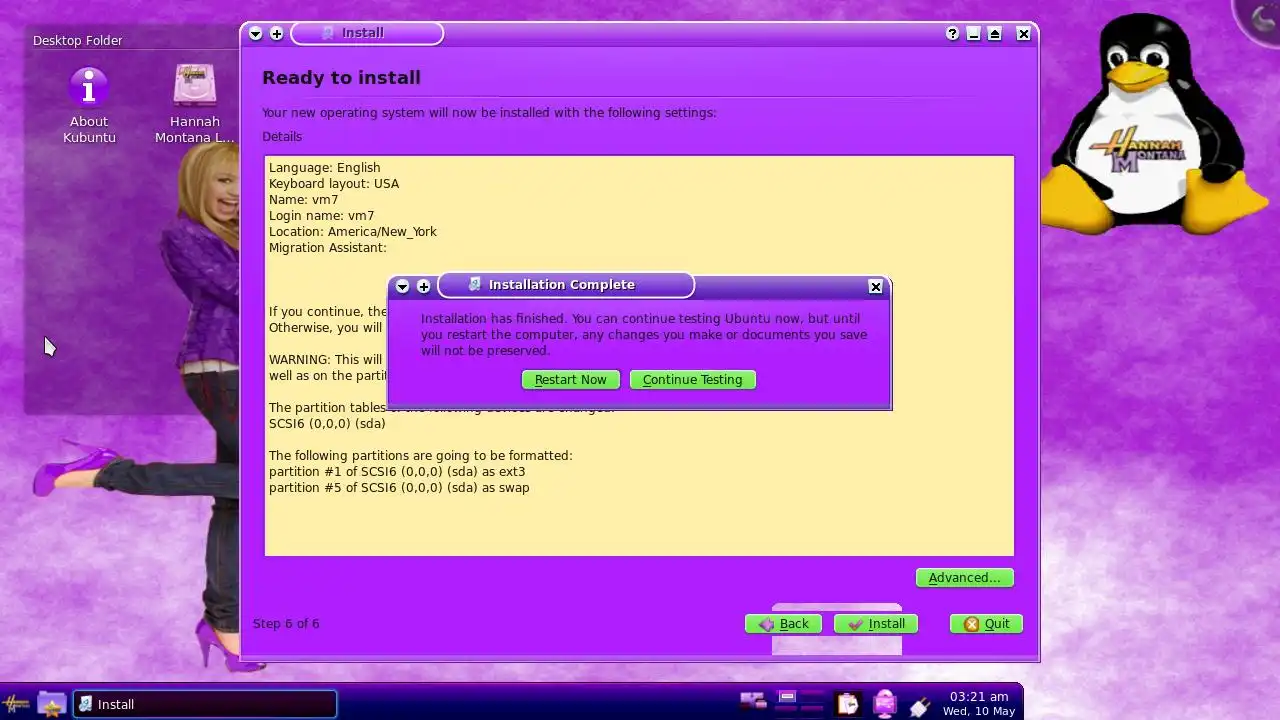This screenshot has width=1280, height=720.
Task: Quit the installer
Action: coord(987,624)
